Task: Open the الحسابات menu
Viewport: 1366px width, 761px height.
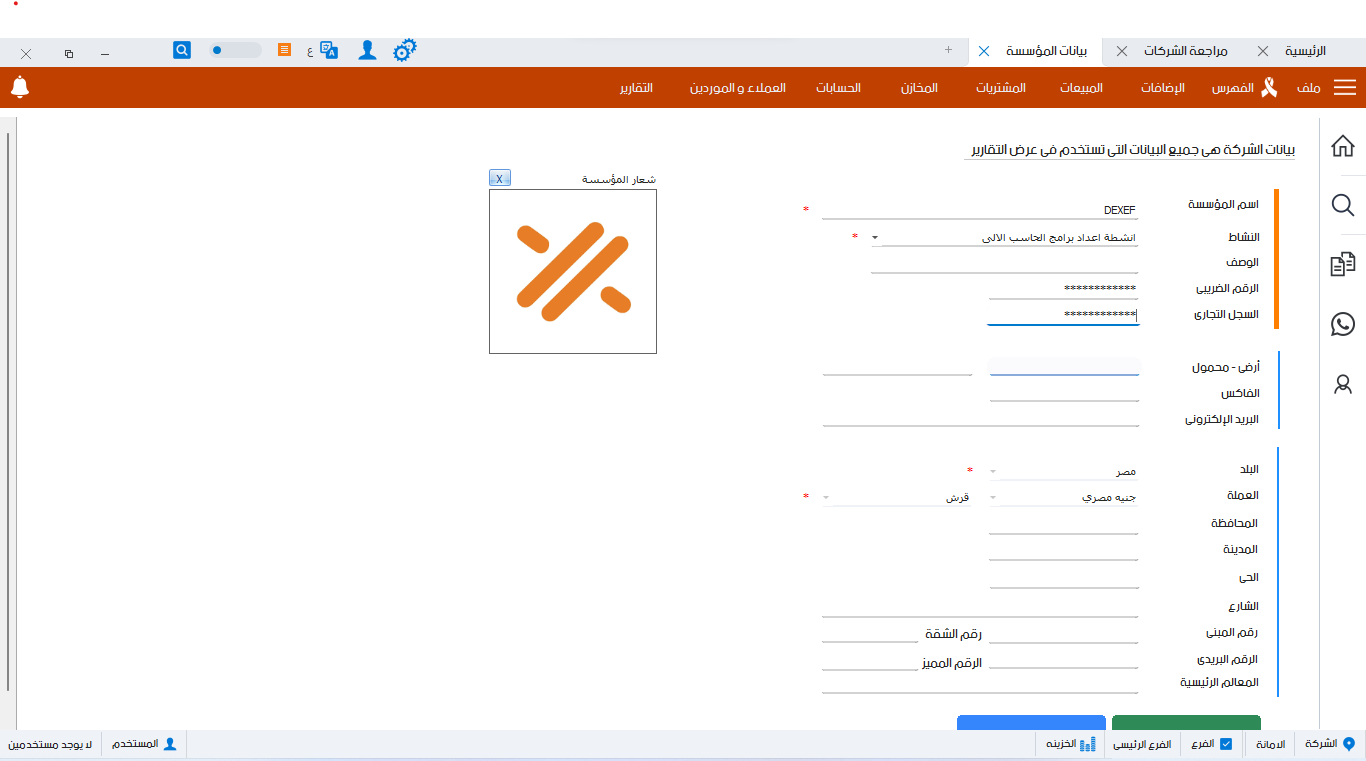Action: click(x=838, y=88)
